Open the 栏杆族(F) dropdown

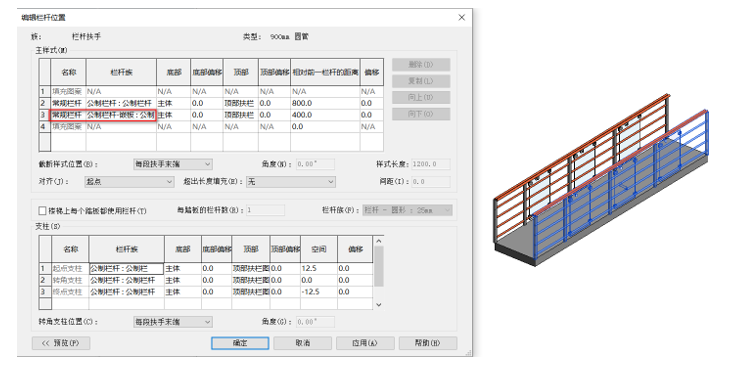pos(407,210)
